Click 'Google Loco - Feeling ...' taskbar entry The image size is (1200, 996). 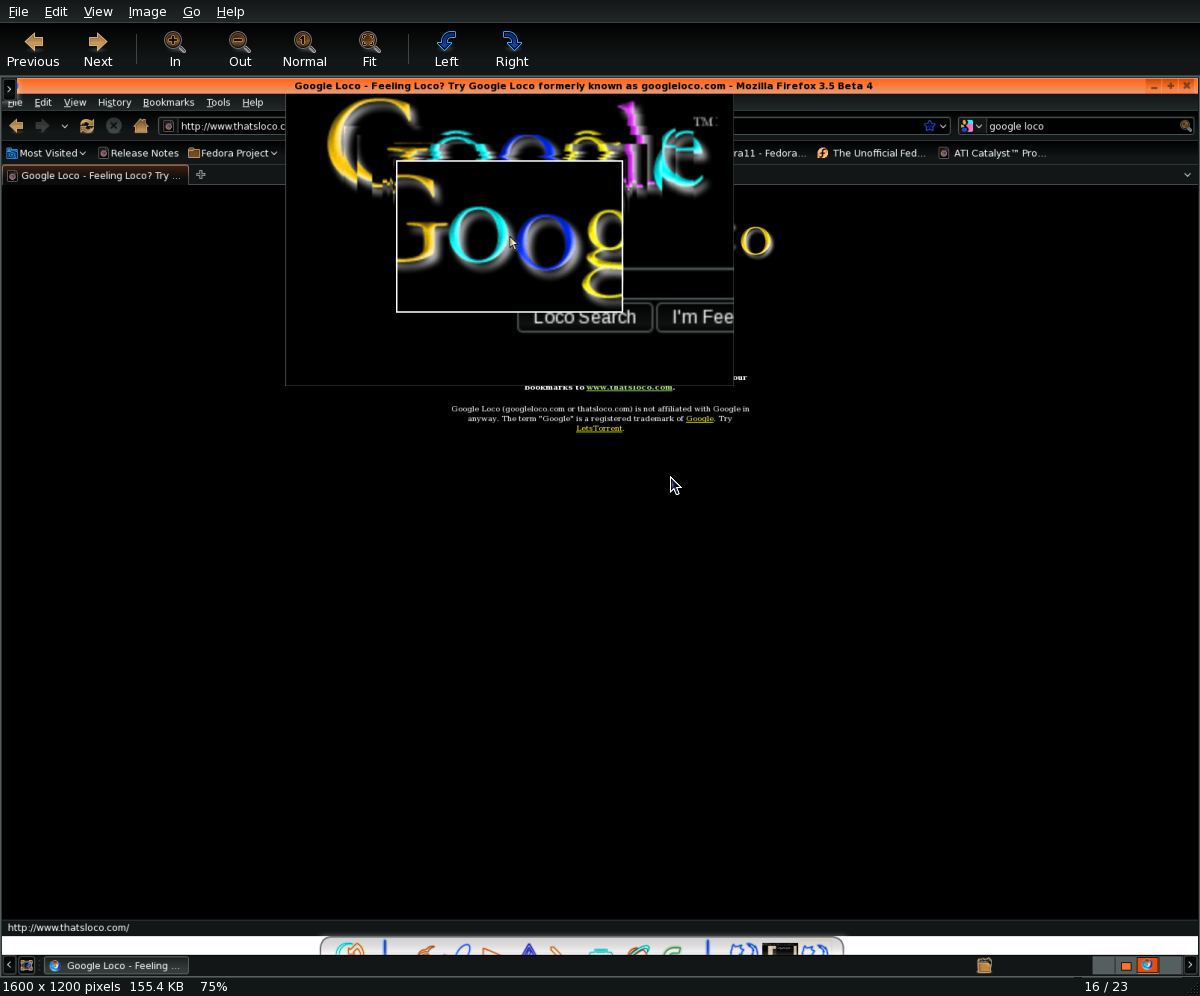click(116, 966)
